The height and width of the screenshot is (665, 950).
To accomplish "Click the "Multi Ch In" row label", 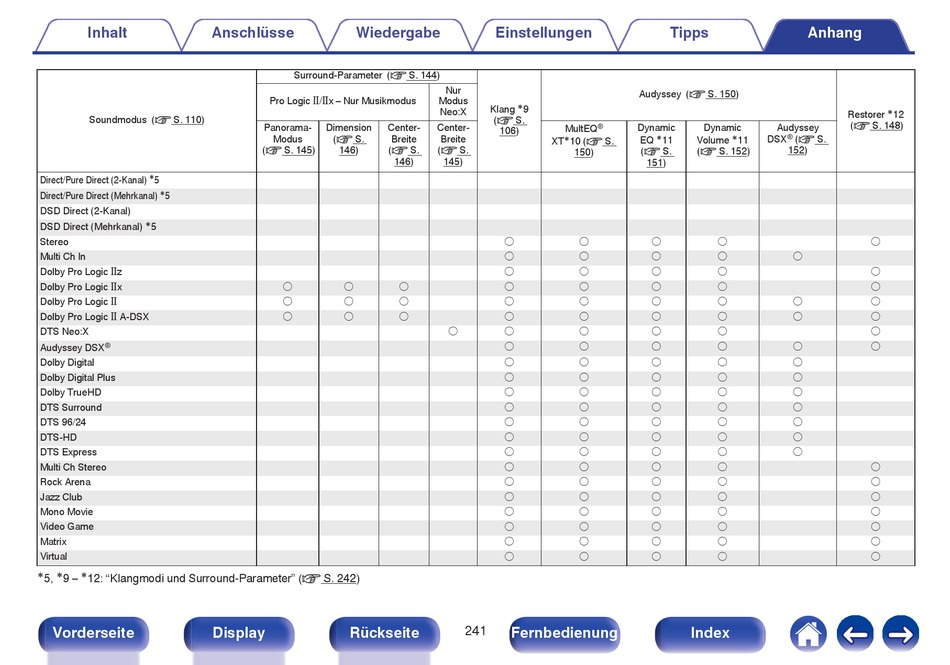I will click(63, 257).
